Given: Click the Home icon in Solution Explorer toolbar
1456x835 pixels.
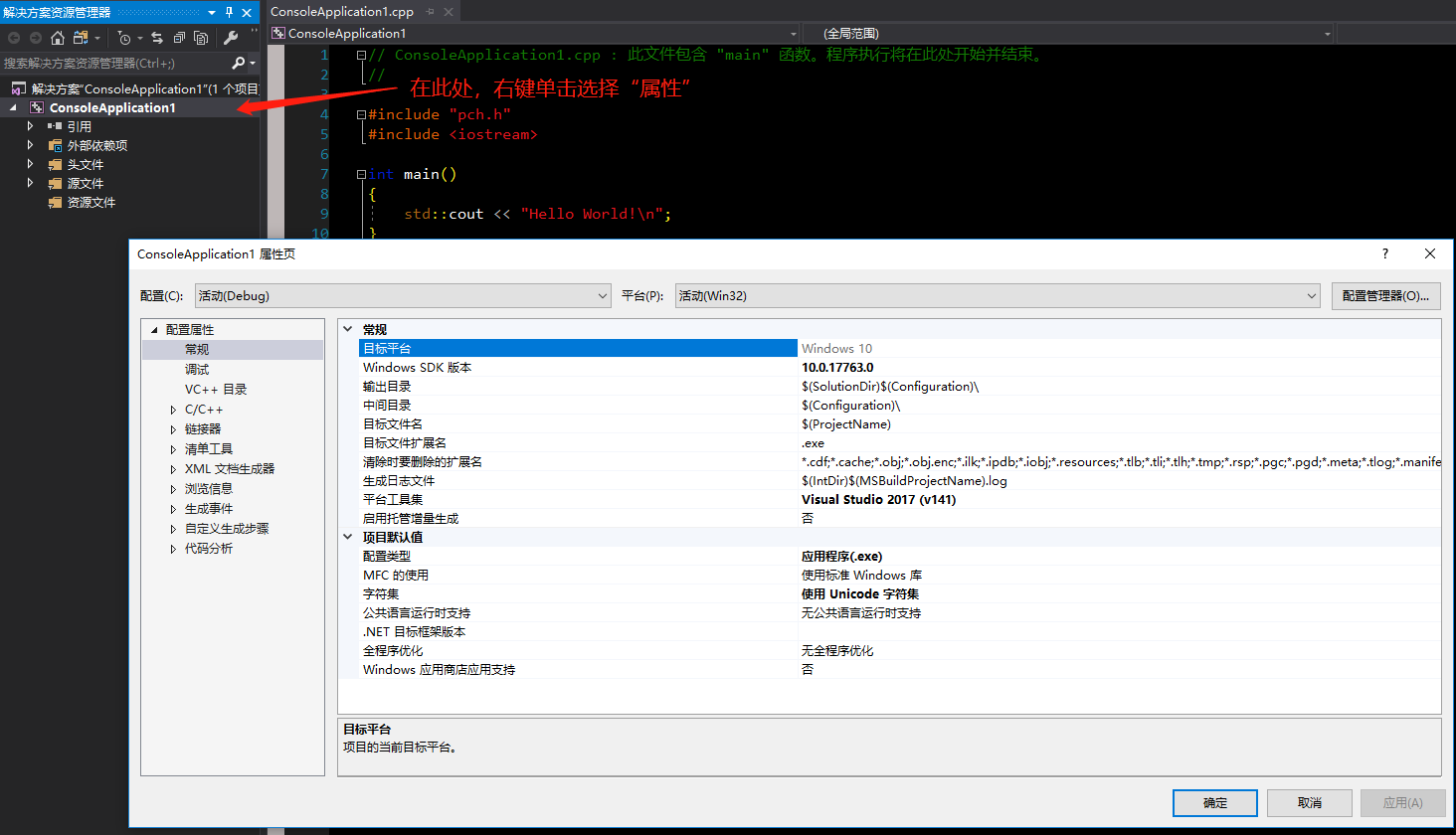Looking at the screenshot, I should point(58,38).
